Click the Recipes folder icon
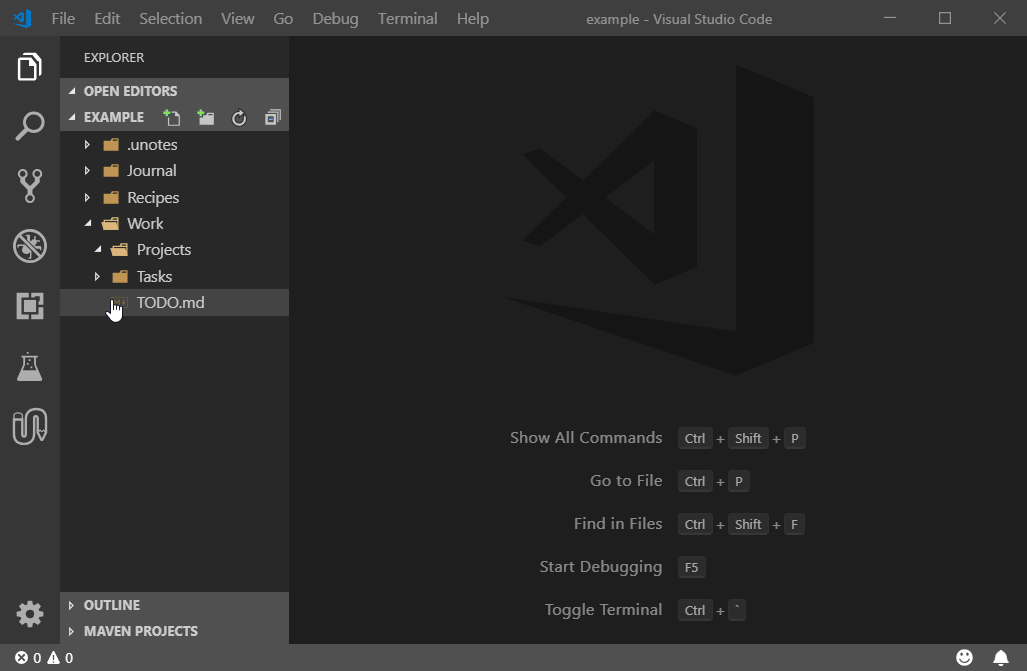 pyautogui.click(x=111, y=197)
